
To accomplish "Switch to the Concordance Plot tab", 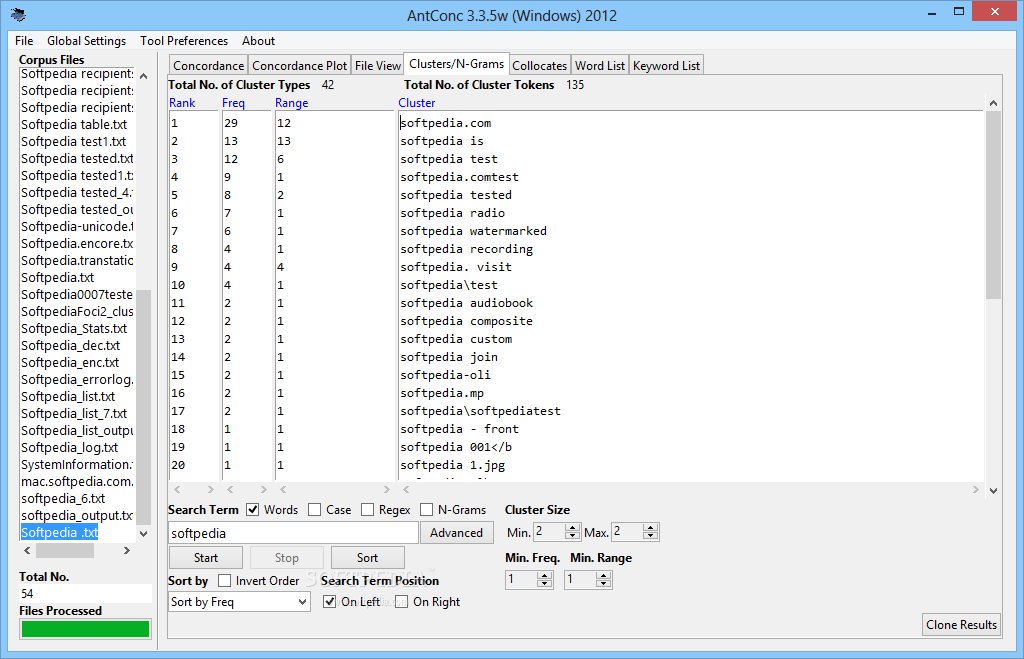I will pyautogui.click(x=300, y=65).
